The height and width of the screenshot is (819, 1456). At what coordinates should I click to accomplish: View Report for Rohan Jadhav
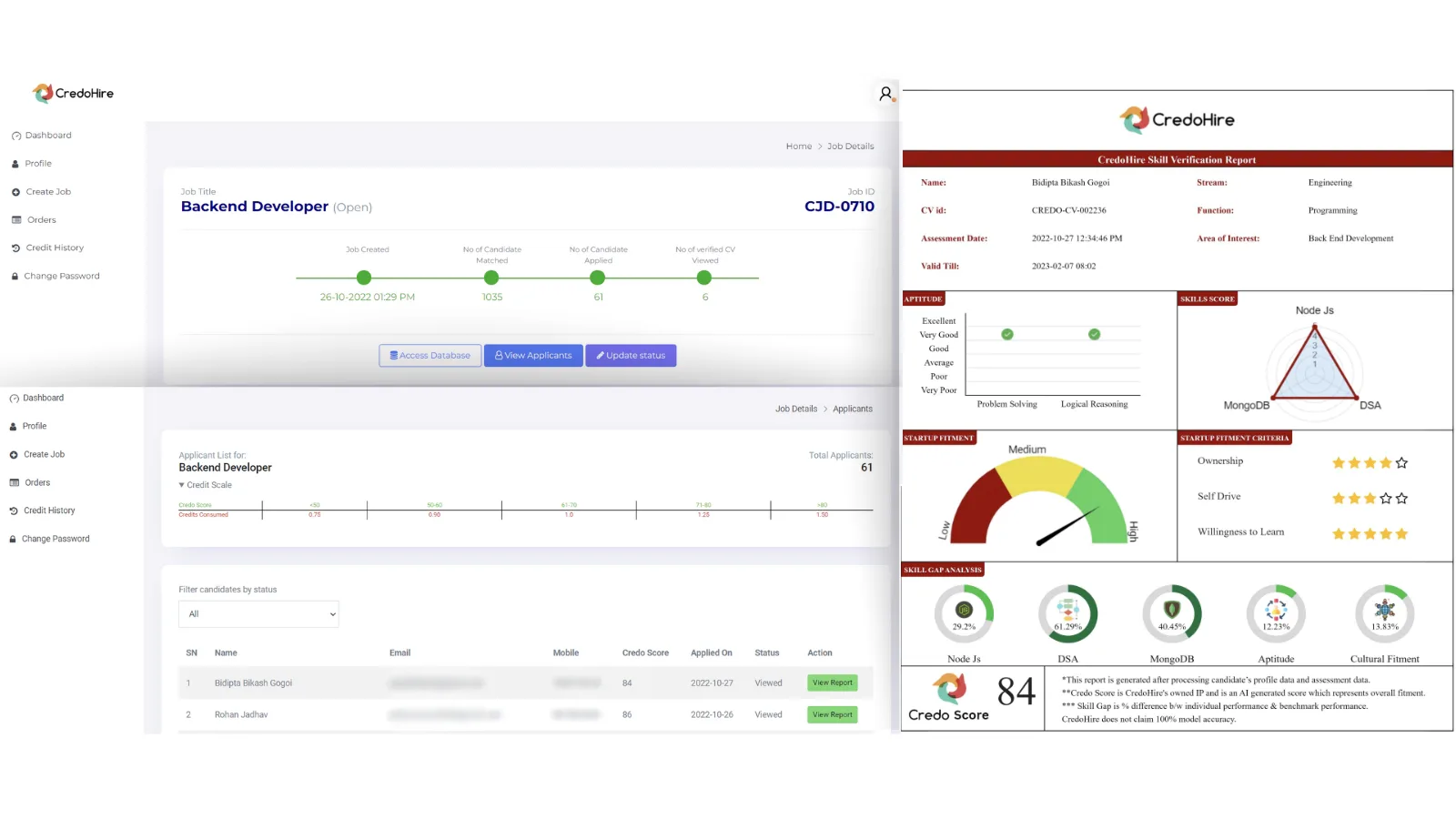pos(833,715)
